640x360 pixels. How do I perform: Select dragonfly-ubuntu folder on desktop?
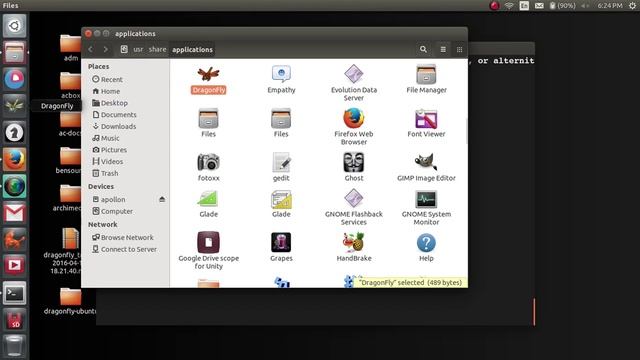[70, 301]
